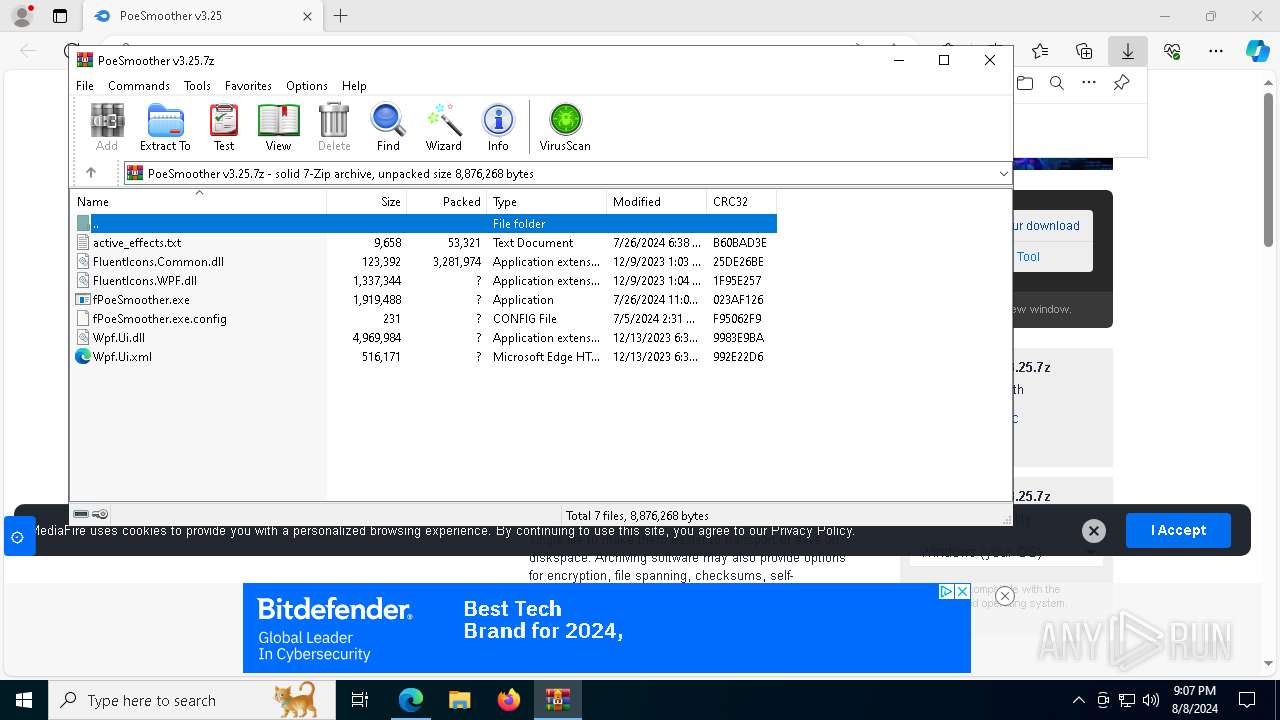
Task: Select the parent folder '..' row
Action: 426,224
